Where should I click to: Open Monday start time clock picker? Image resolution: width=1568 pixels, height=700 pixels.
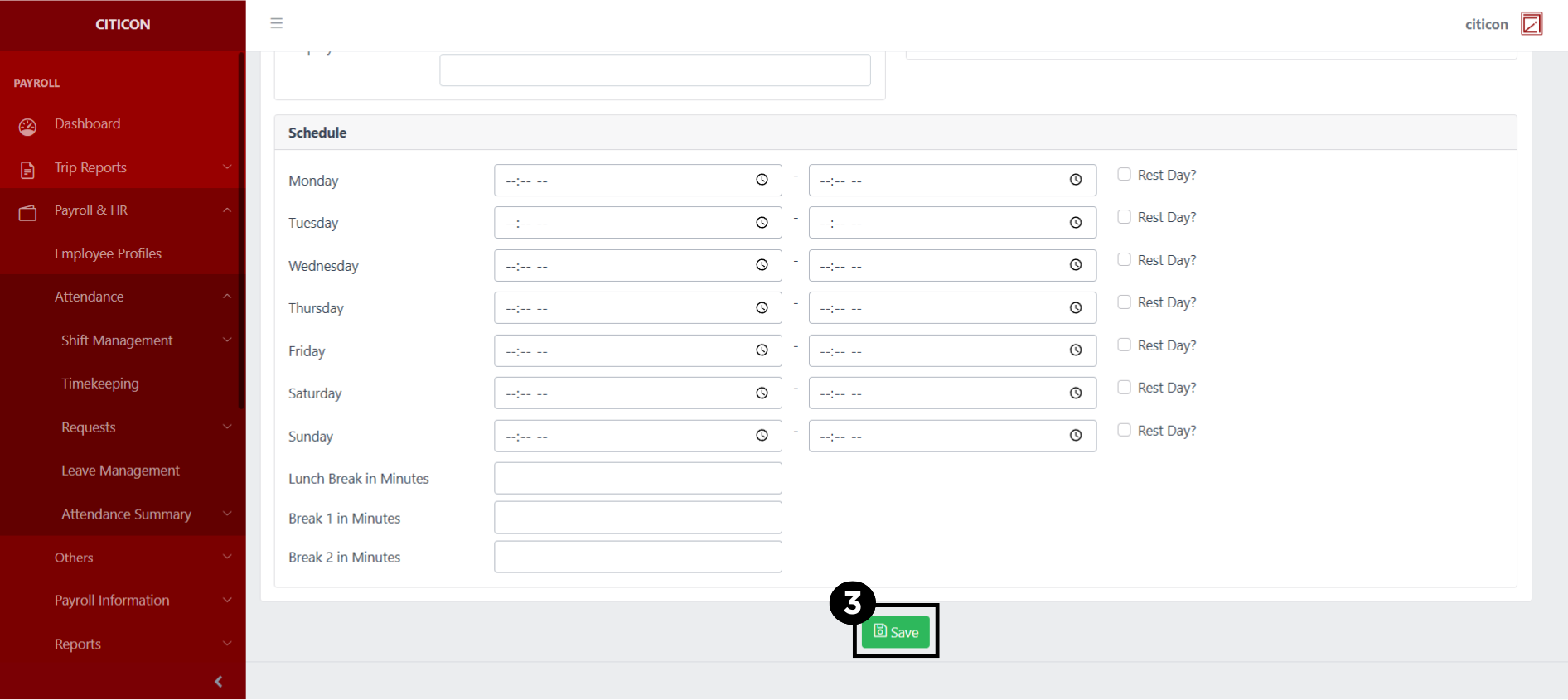pos(762,180)
